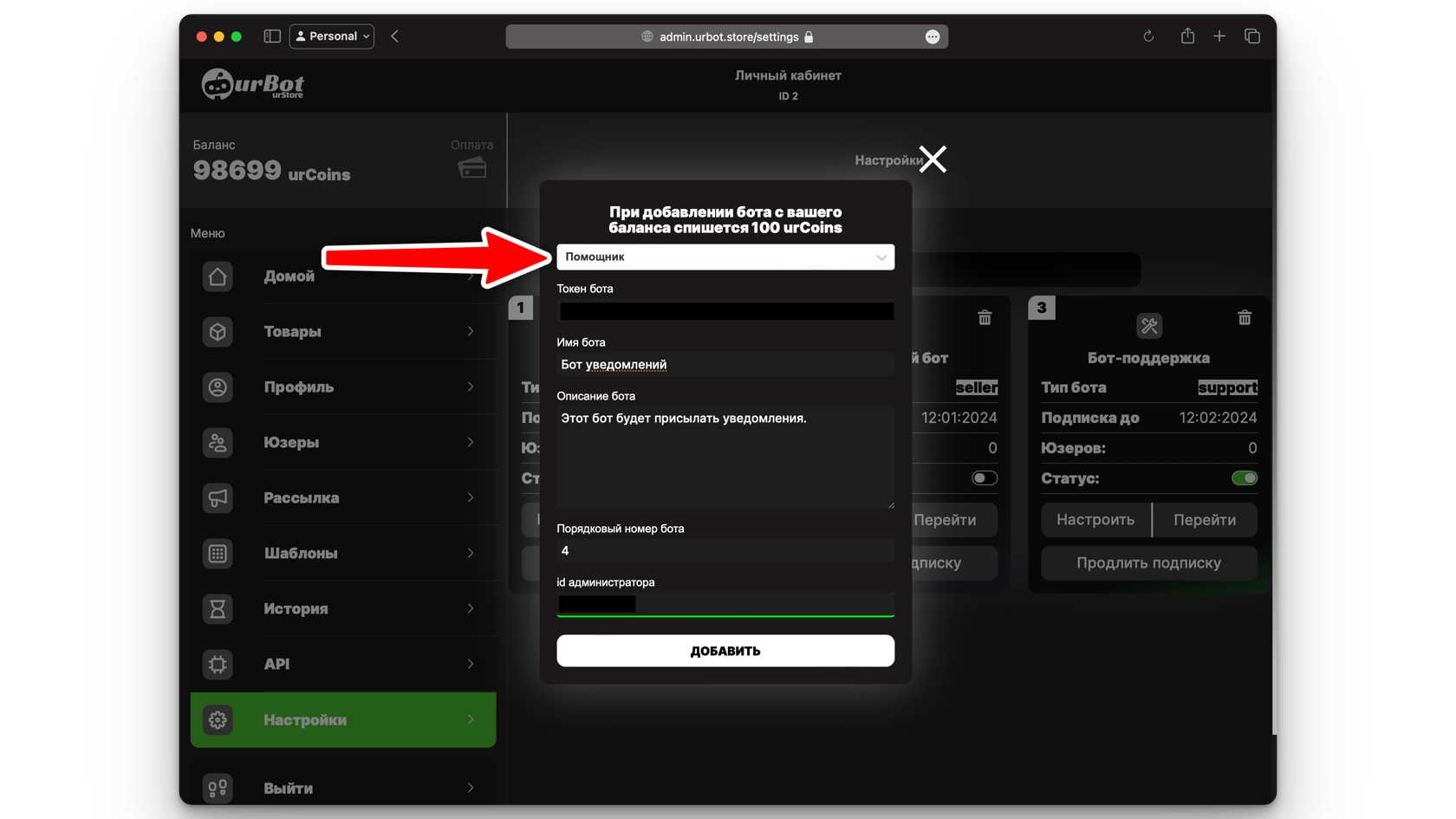This screenshot has width=1456, height=819.
Task: Click the Рассылка megaphone icon
Action: 218,497
